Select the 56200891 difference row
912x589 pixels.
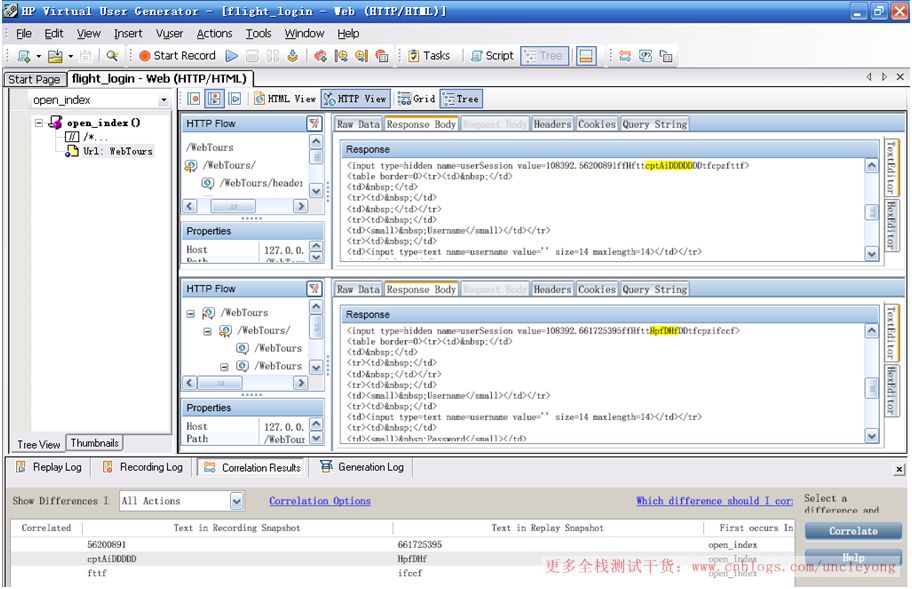(402, 545)
